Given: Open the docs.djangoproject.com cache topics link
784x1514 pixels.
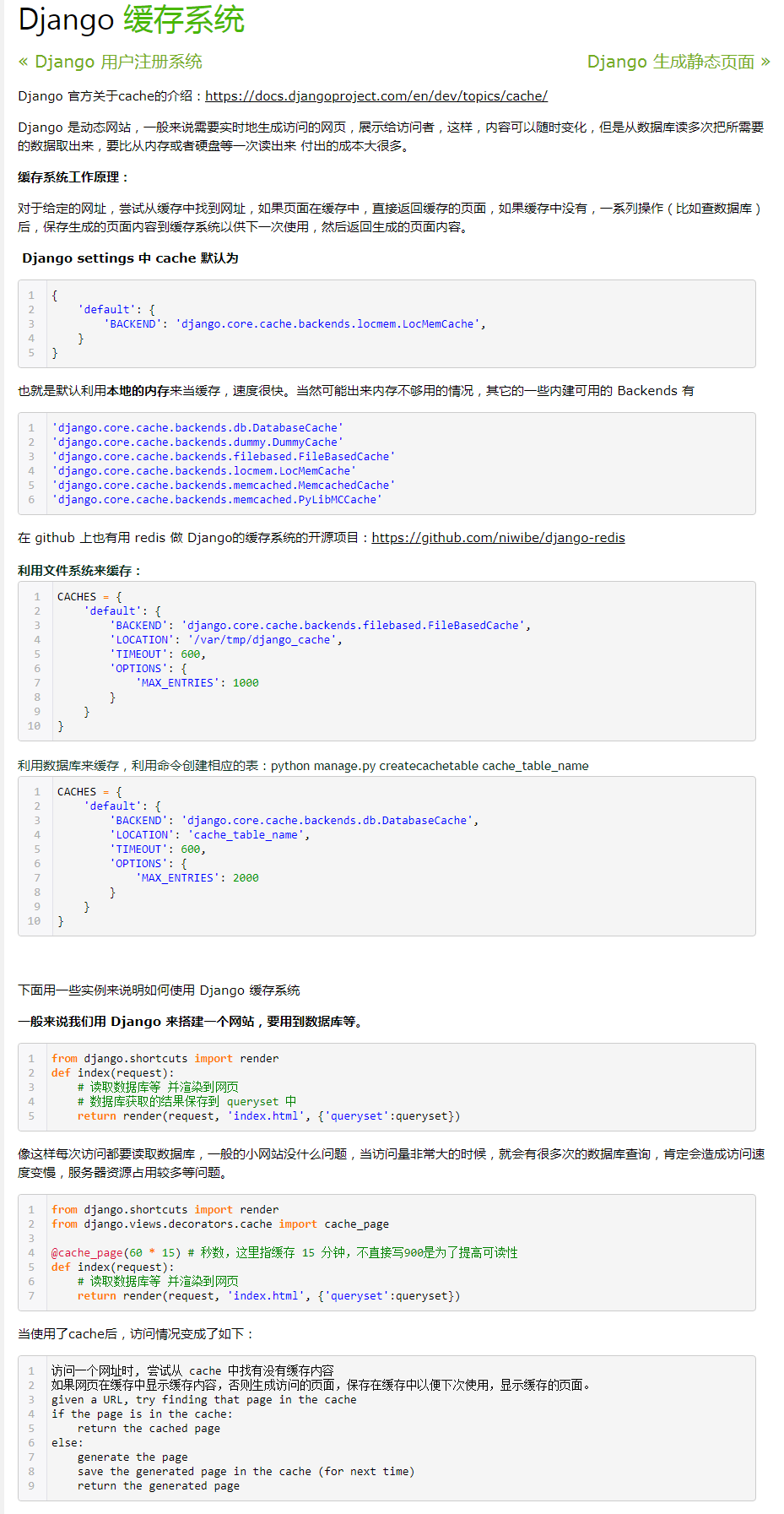Looking at the screenshot, I should (x=376, y=96).
